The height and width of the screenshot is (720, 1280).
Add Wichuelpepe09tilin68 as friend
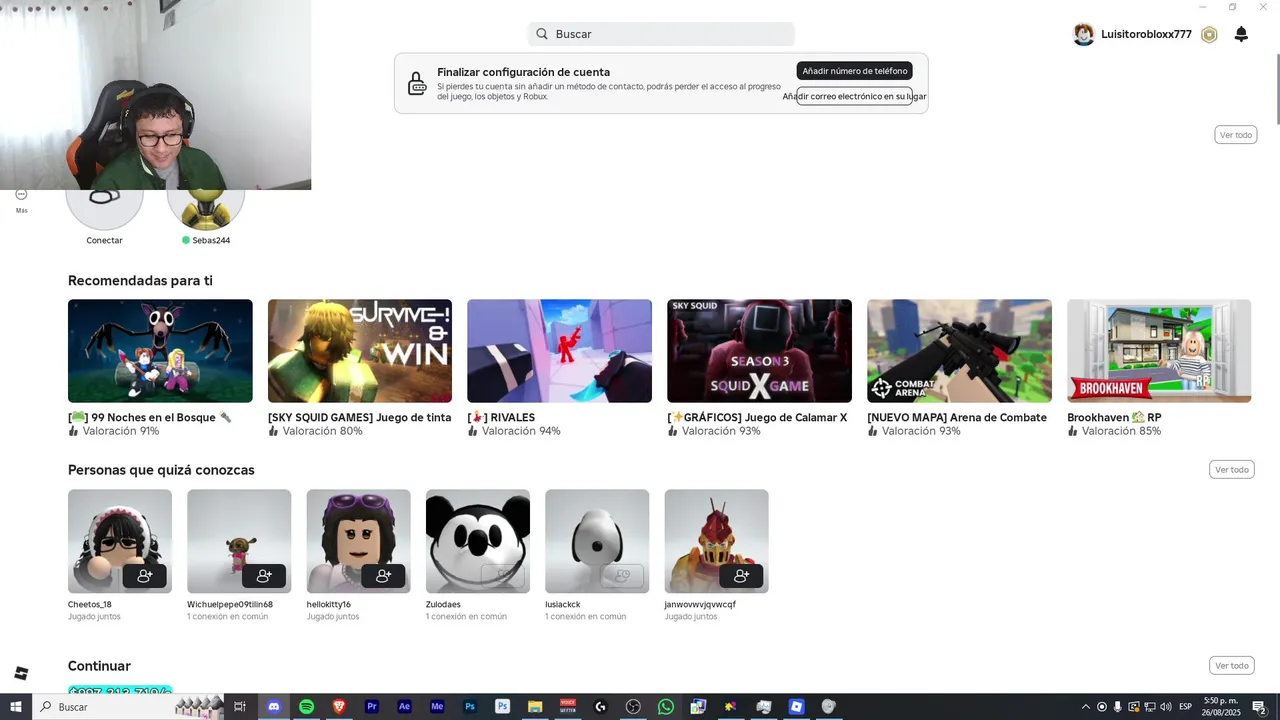click(x=264, y=576)
